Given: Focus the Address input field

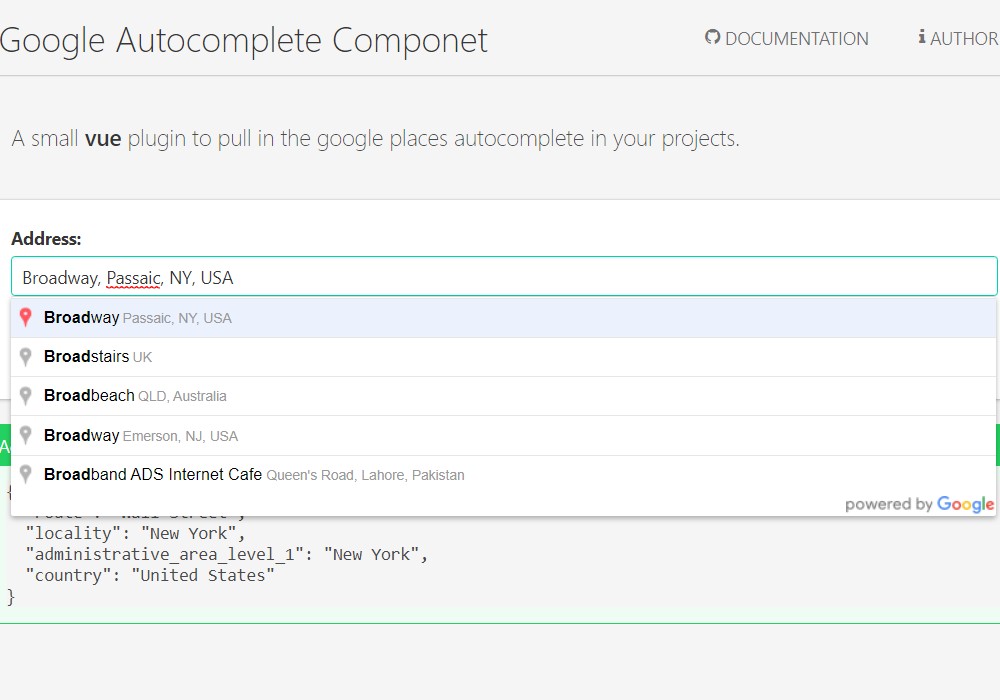Looking at the screenshot, I should tap(504, 277).
